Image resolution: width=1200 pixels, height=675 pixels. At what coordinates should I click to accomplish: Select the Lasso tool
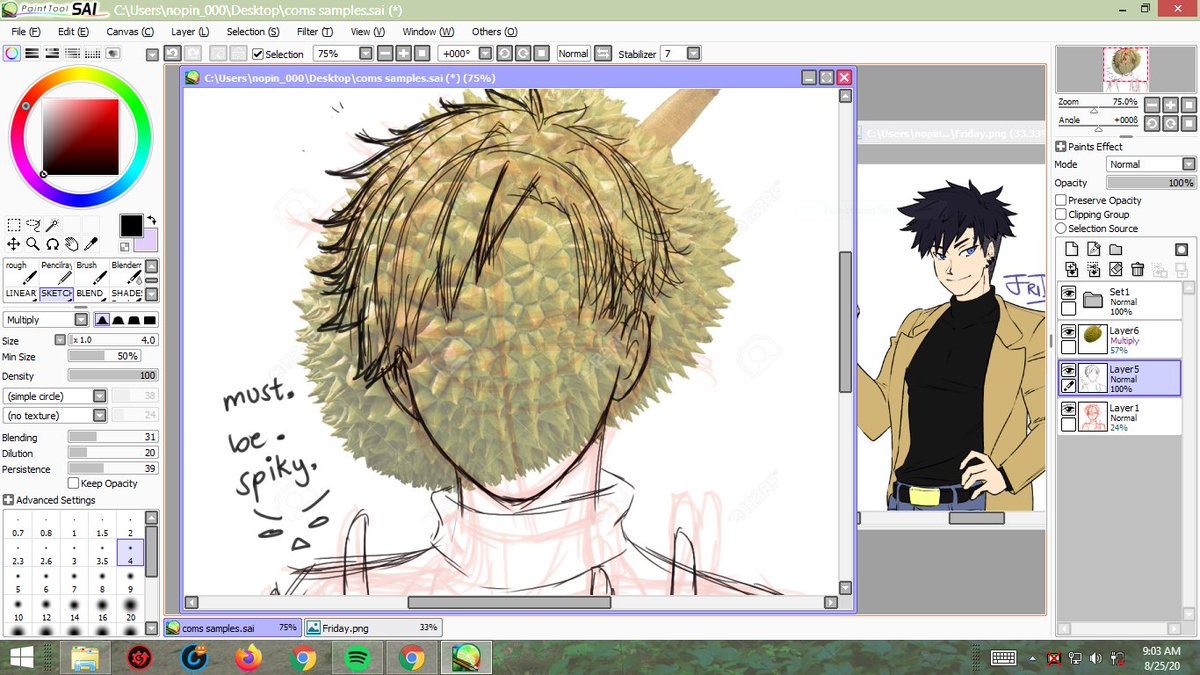tap(33, 225)
